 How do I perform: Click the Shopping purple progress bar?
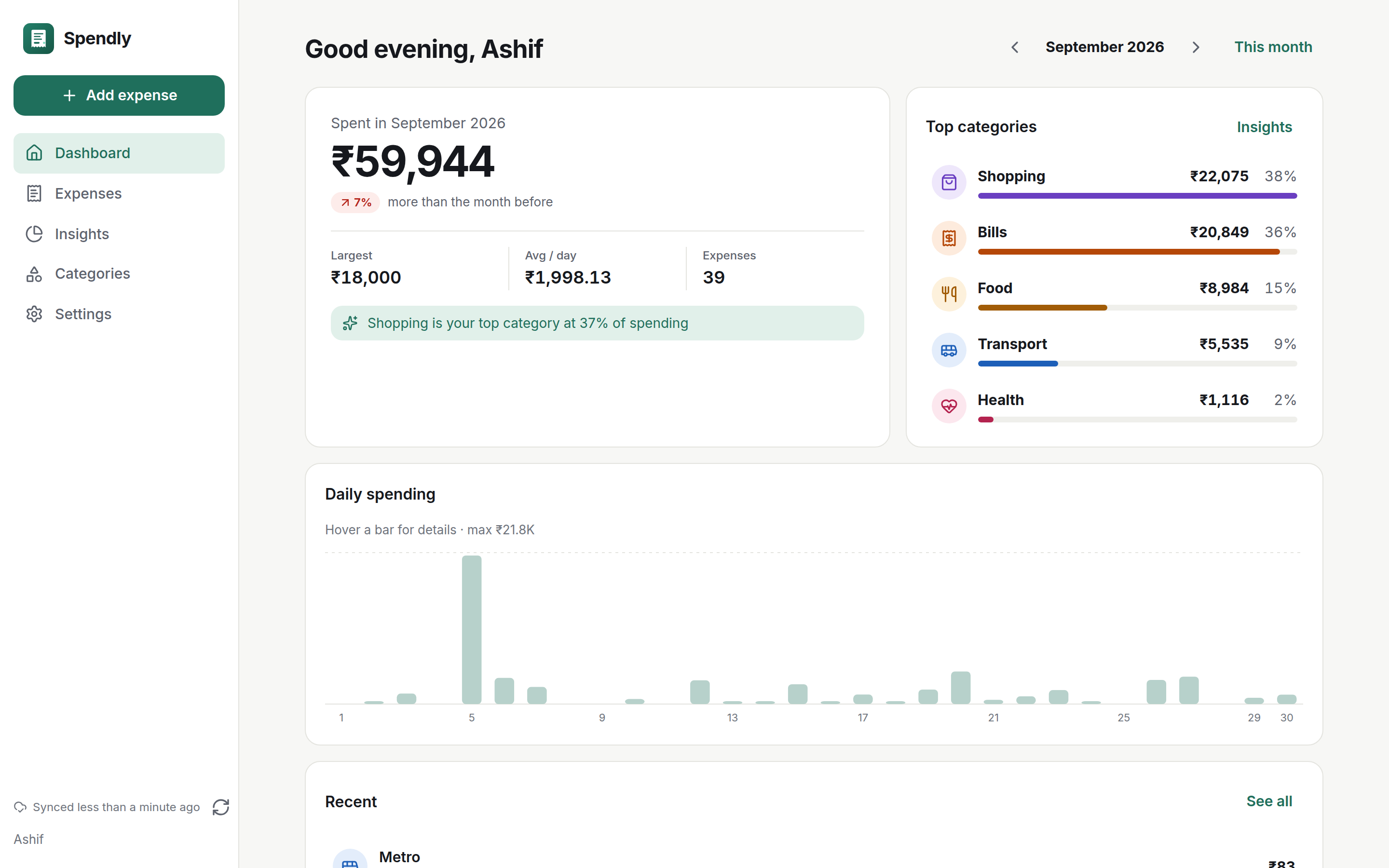1137,196
